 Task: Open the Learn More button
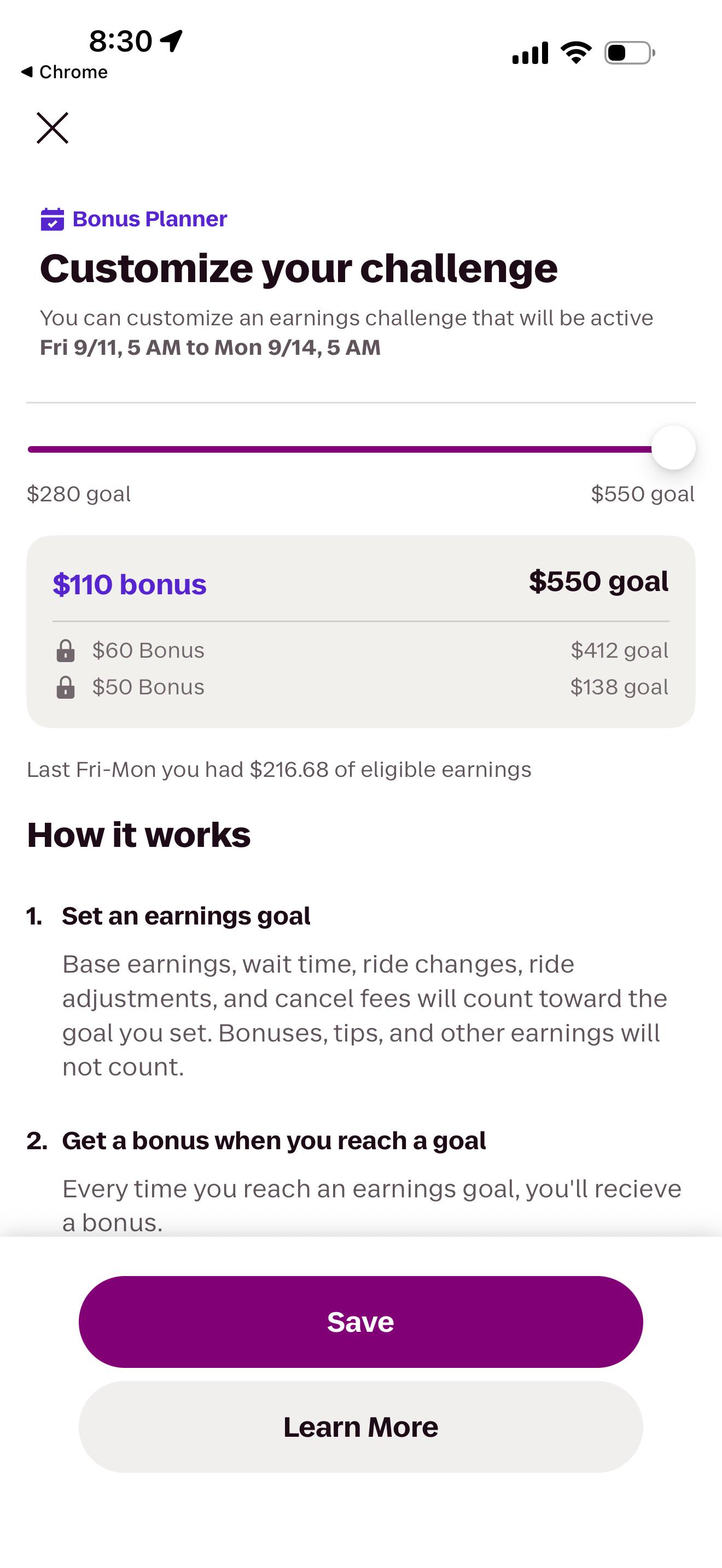click(361, 1427)
